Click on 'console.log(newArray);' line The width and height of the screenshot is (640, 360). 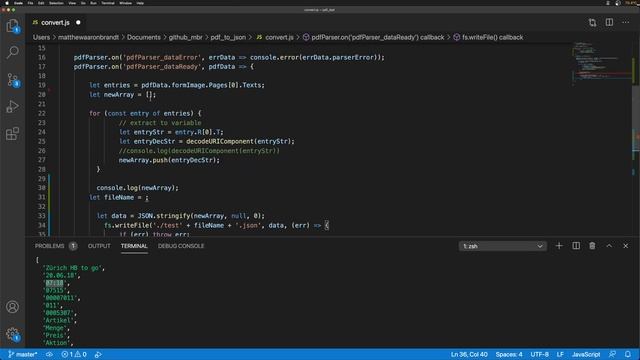point(138,188)
